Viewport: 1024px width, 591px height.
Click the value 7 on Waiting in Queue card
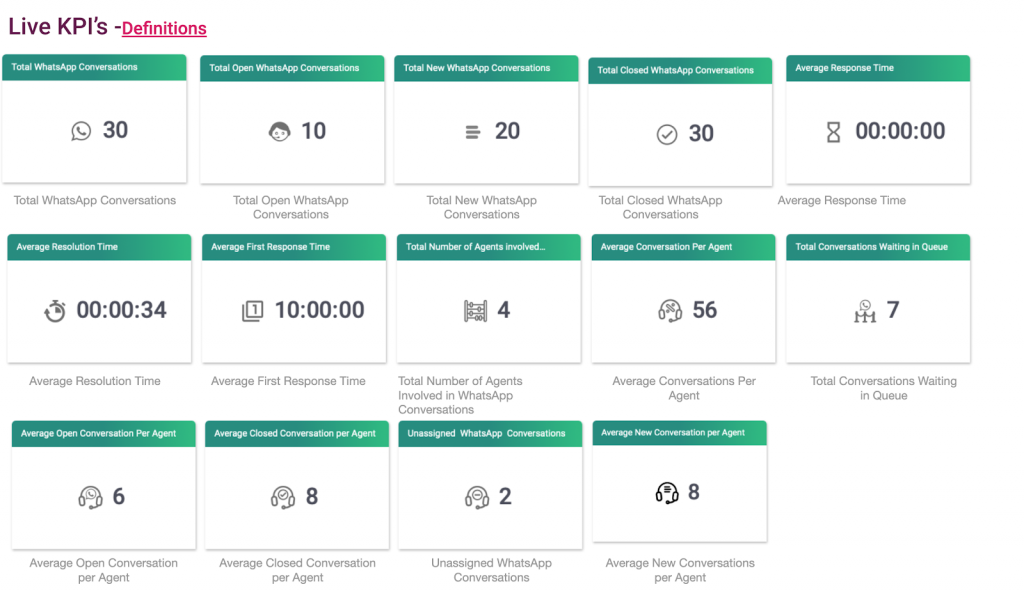coord(893,310)
